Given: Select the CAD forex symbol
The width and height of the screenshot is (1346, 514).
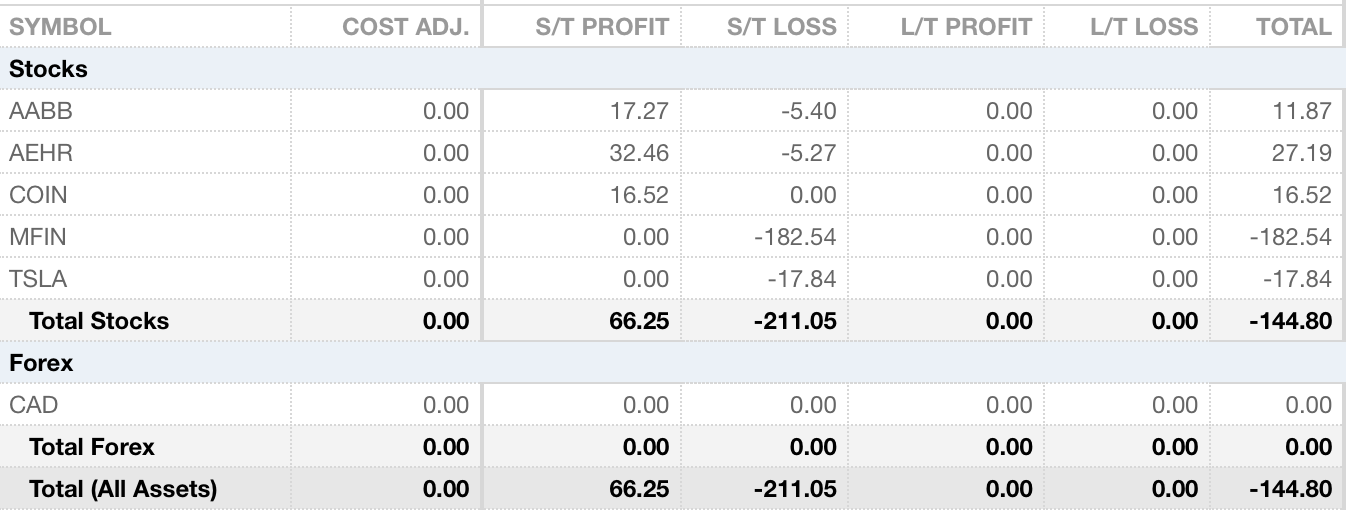Looking at the screenshot, I should tap(34, 405).
